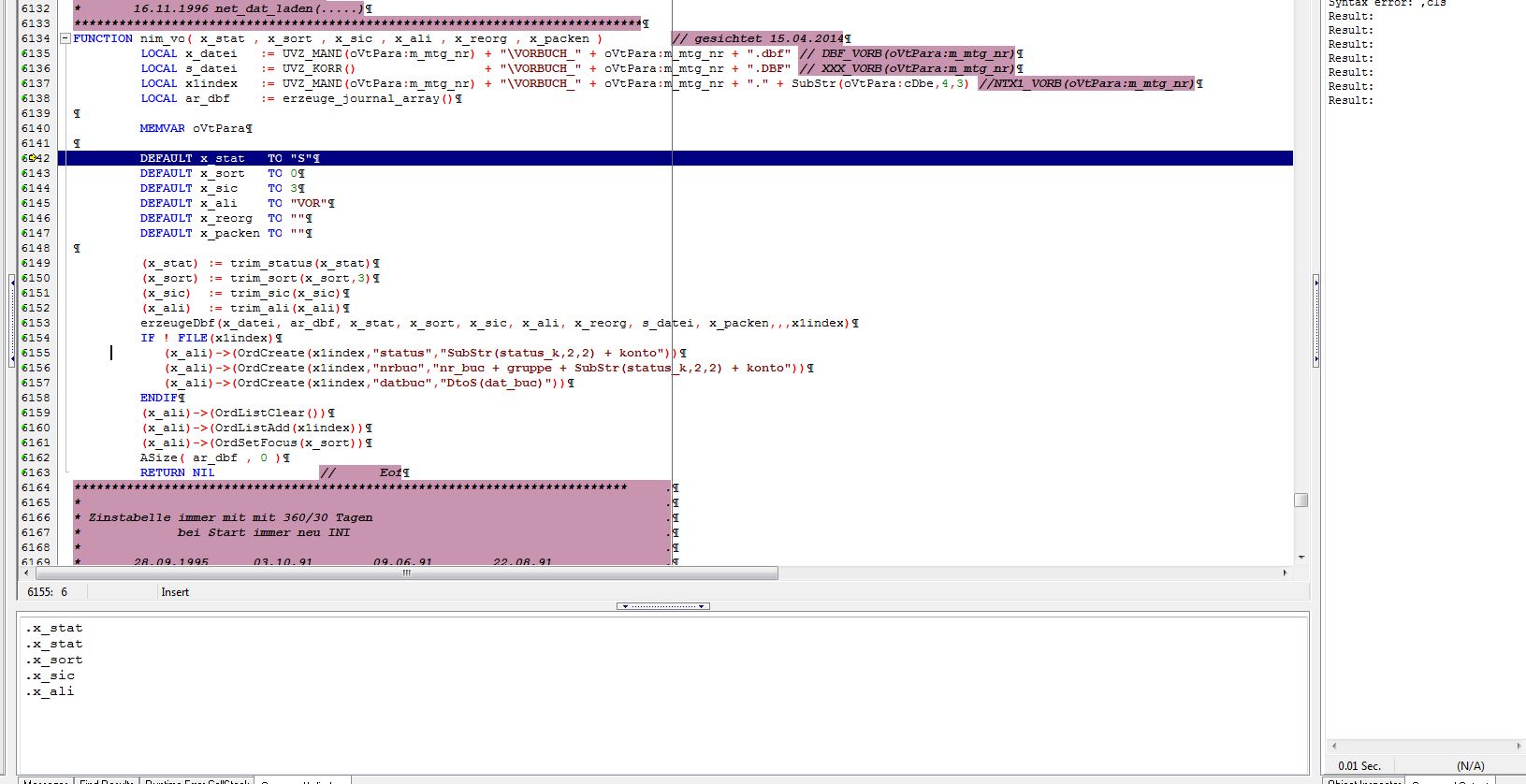Image resolution: width=1526 pixels, height=784 pixels.
Task: Click editor horizontal scrollbar left arrow
Action: (25, 573)
